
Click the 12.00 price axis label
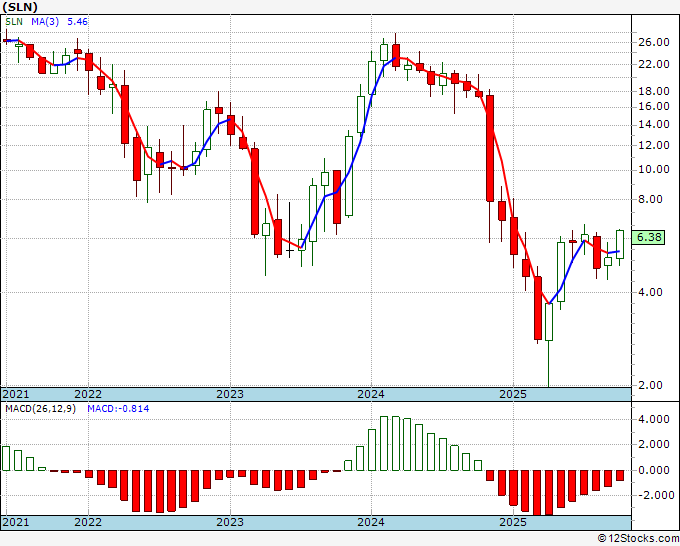click(654, 145)
